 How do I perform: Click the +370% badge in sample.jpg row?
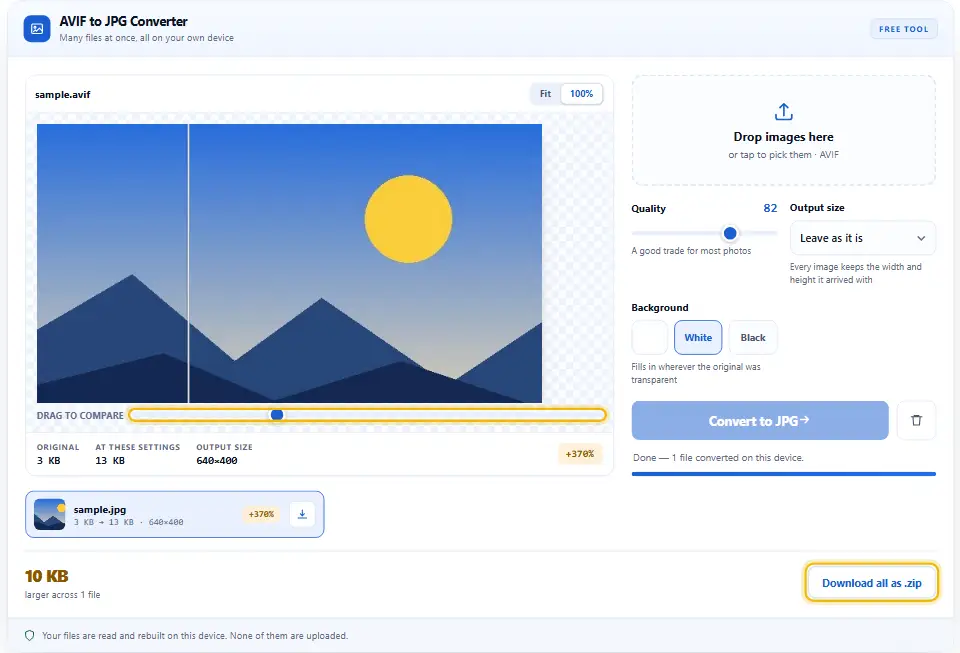(x=261, y=514)
